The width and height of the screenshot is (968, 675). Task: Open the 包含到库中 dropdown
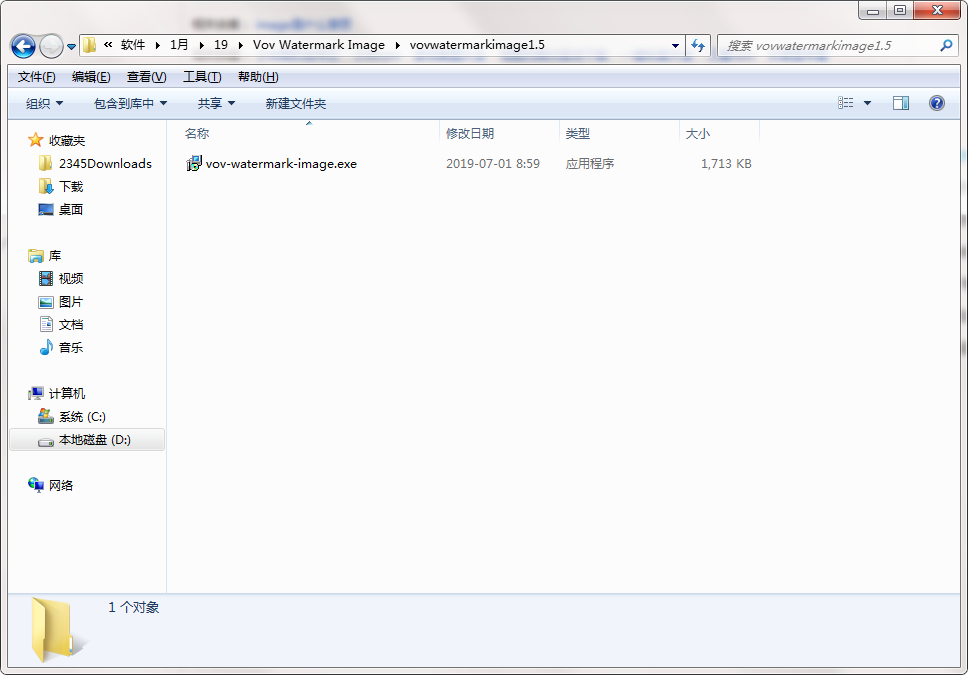[x=130, y=104]
